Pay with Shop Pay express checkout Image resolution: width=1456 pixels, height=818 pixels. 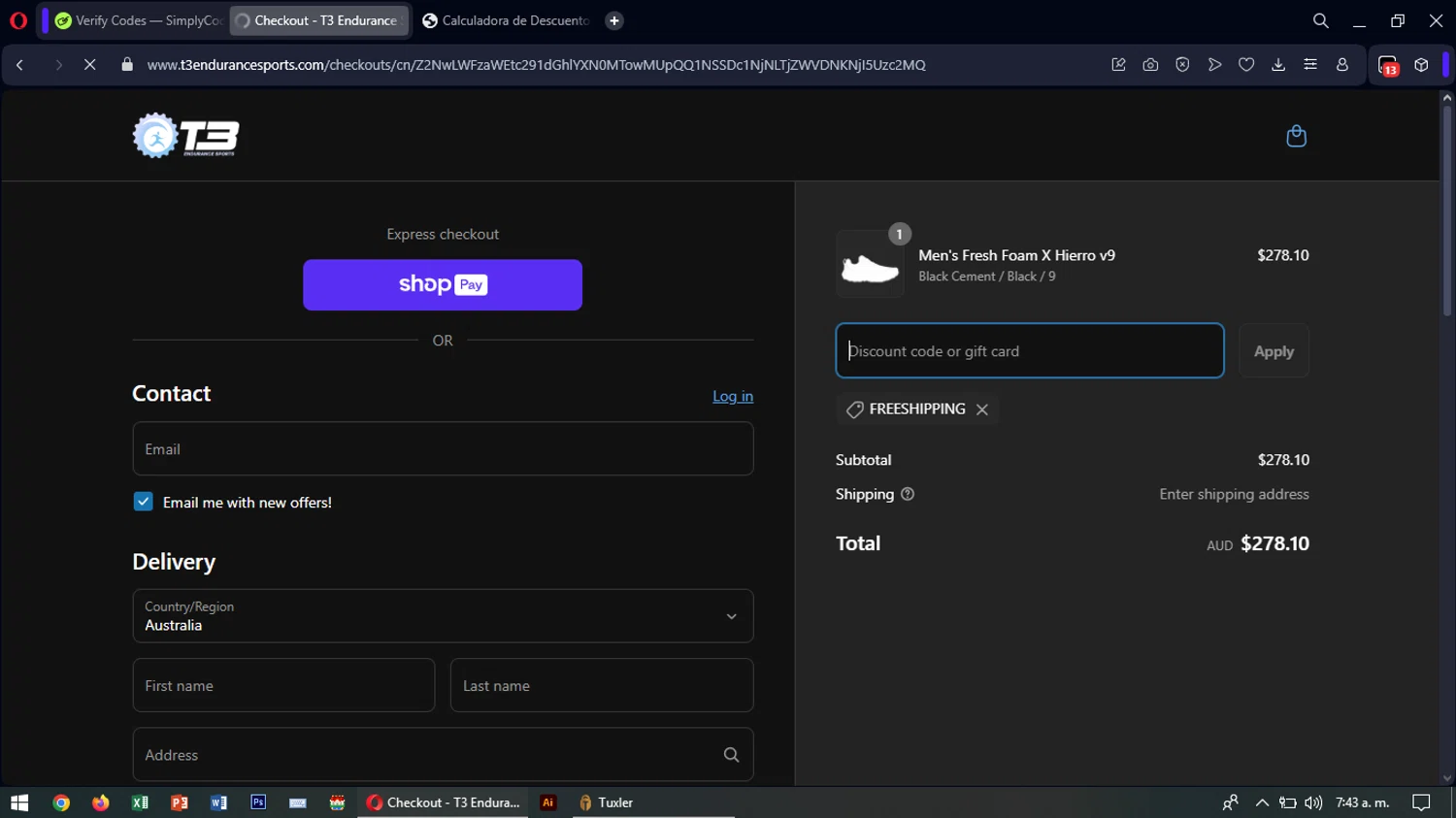pos(443,284)
